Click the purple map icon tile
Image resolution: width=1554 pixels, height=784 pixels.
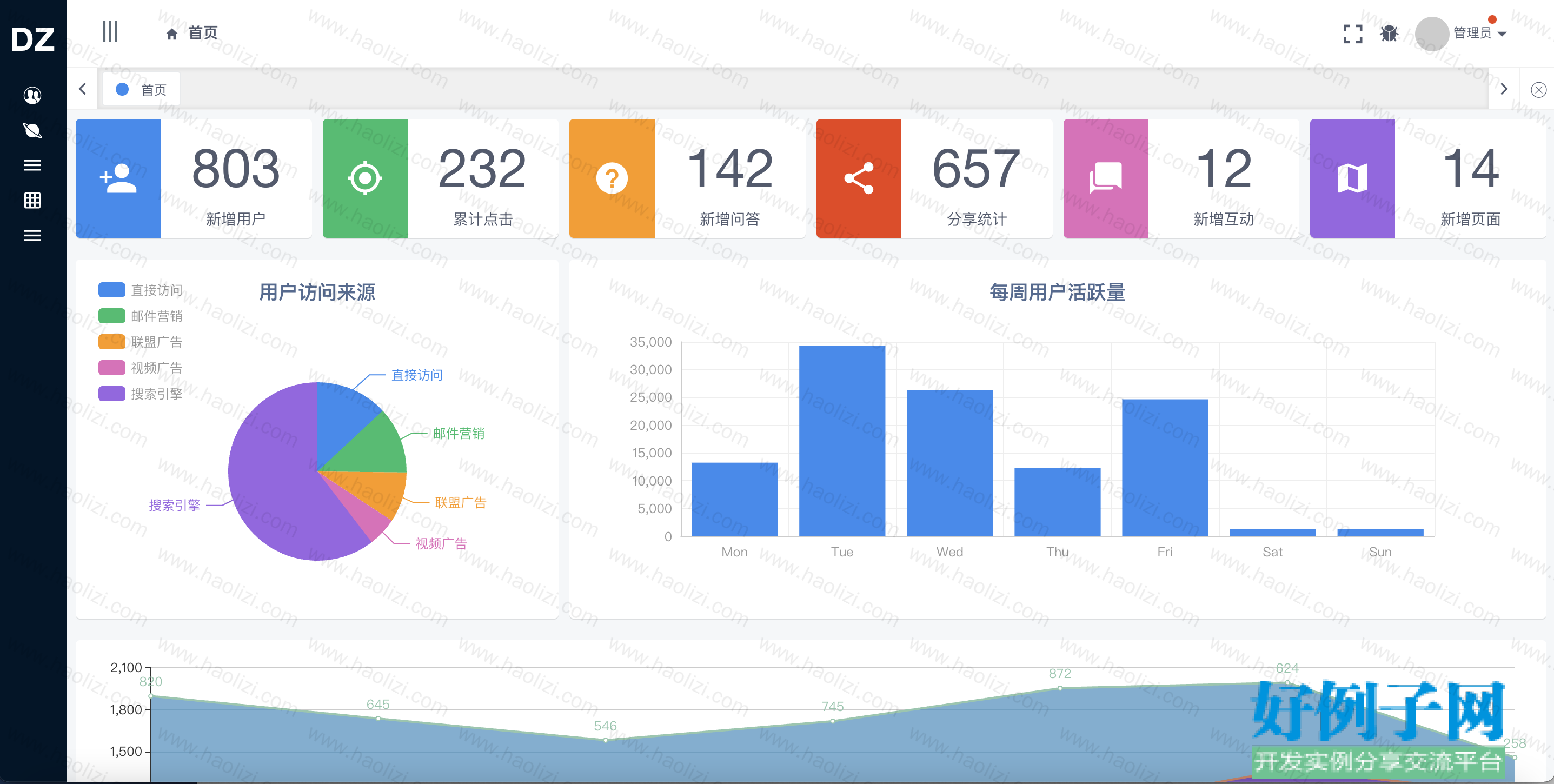(1352, 178)
